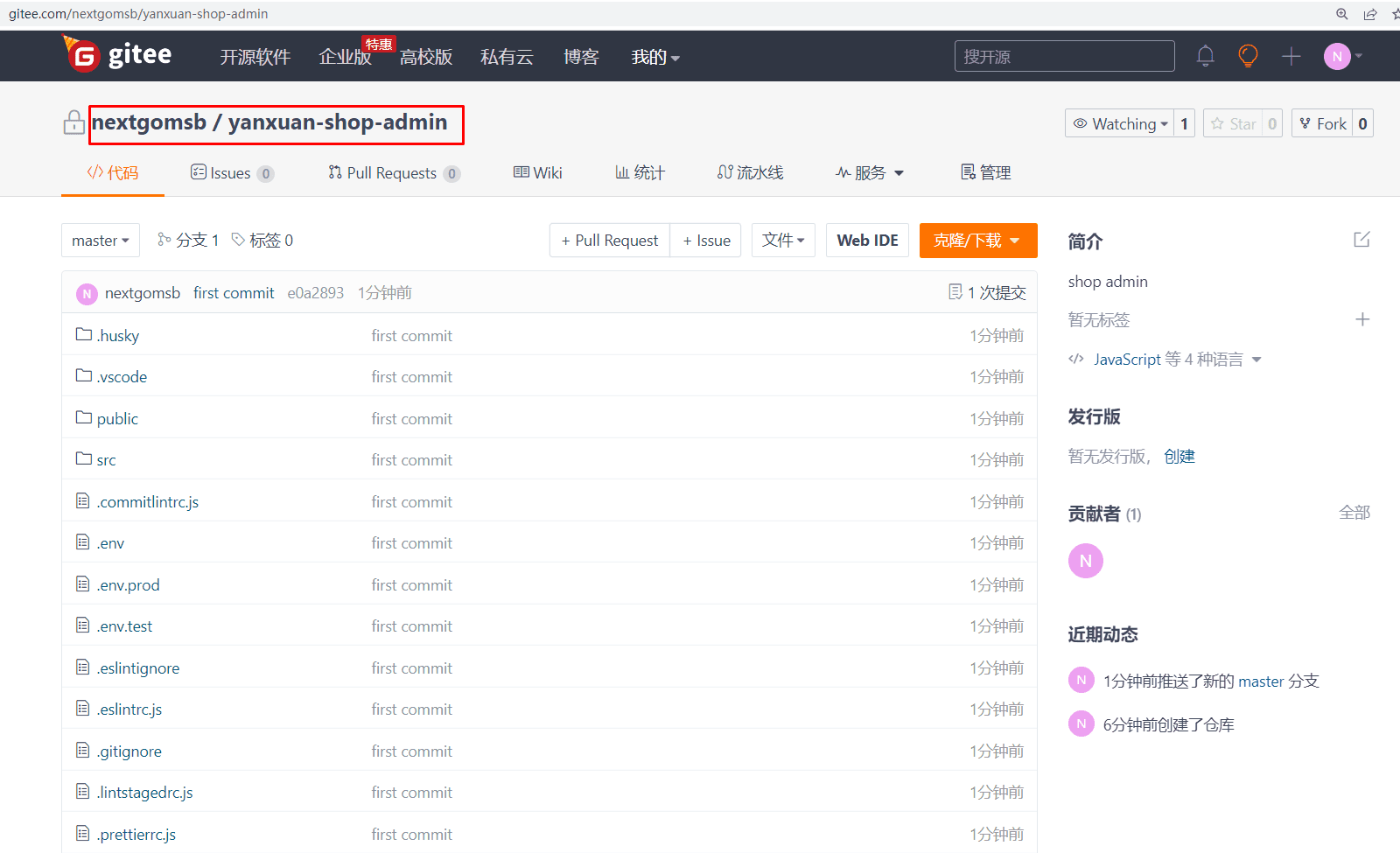The image size is (1400, 853).
Task: Open the master branch selector
Action: tap(101, 241)
